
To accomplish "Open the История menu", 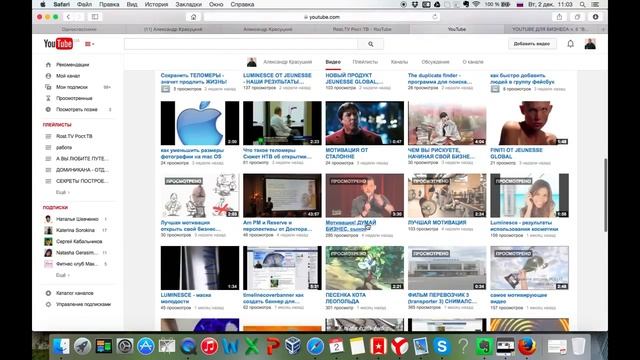I will pyautogui.click(x=156, y=4).
